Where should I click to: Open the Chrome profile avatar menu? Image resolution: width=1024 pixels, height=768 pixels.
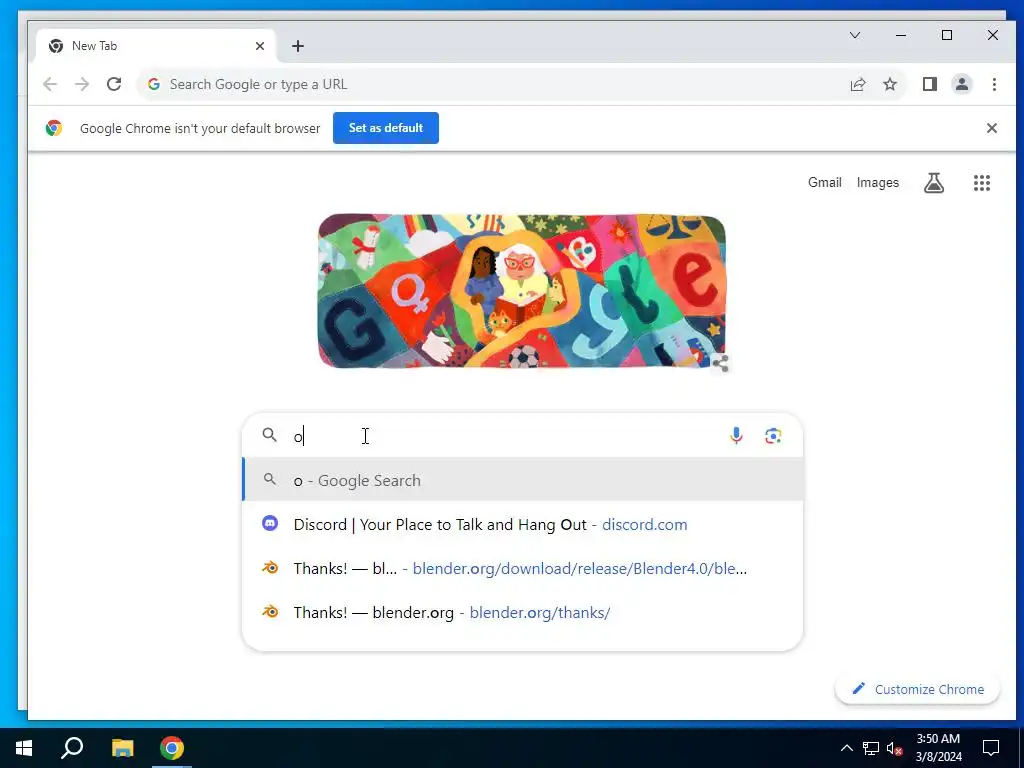[962, 84]
